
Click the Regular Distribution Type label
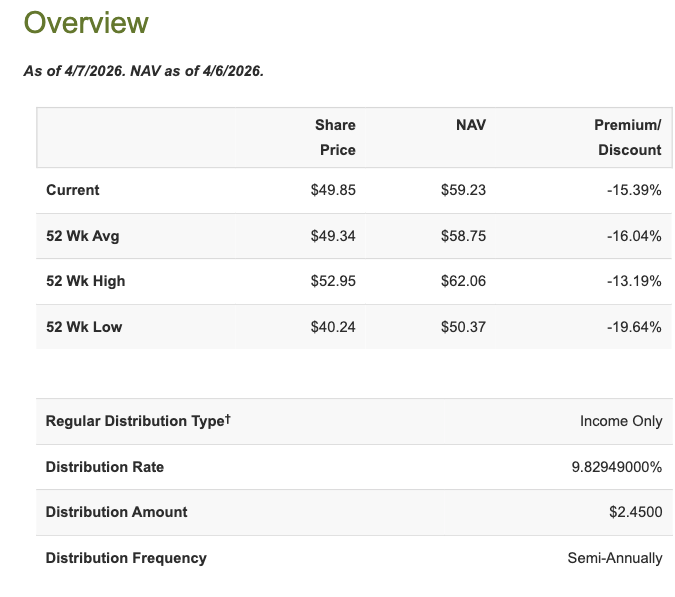134,421
